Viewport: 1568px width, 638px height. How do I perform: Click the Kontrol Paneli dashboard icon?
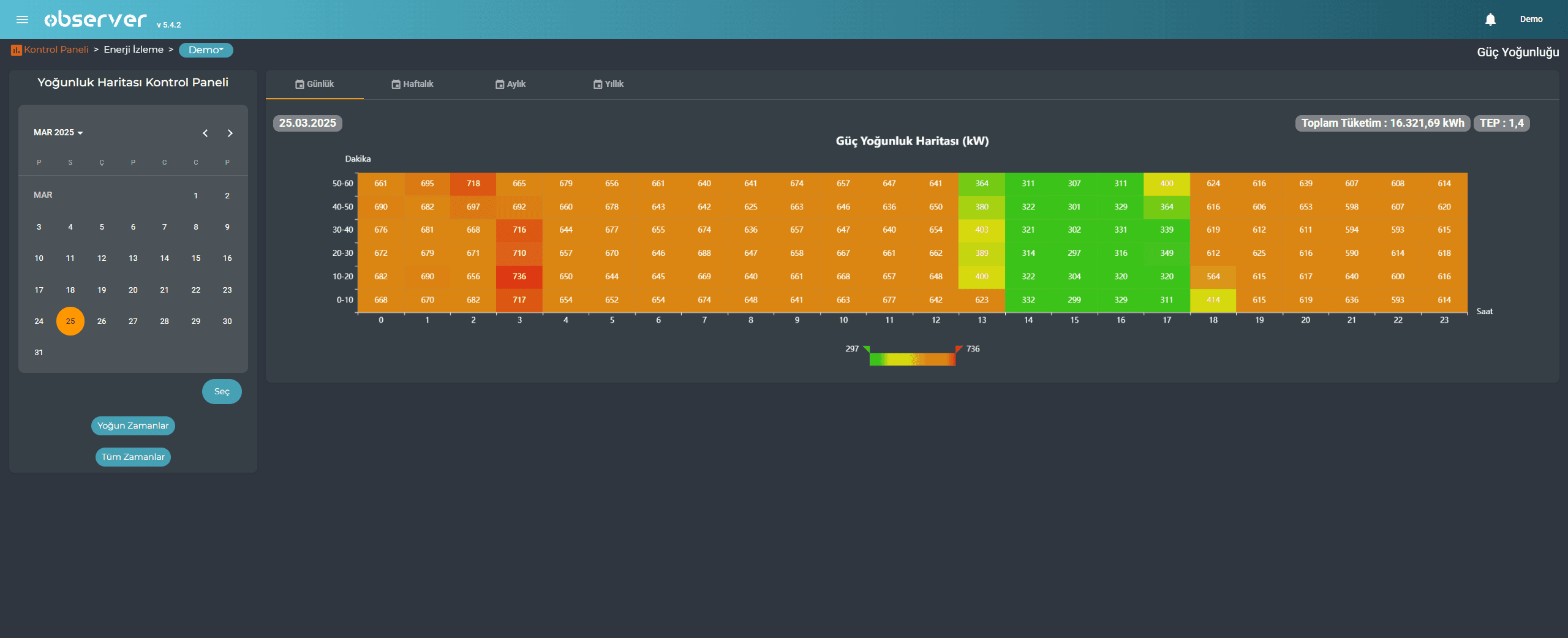16,50
